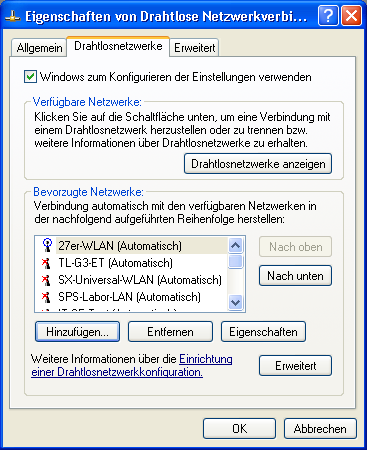
Task: Click the TL-G3-ET network unavailable icon
Action: (46, 263)
